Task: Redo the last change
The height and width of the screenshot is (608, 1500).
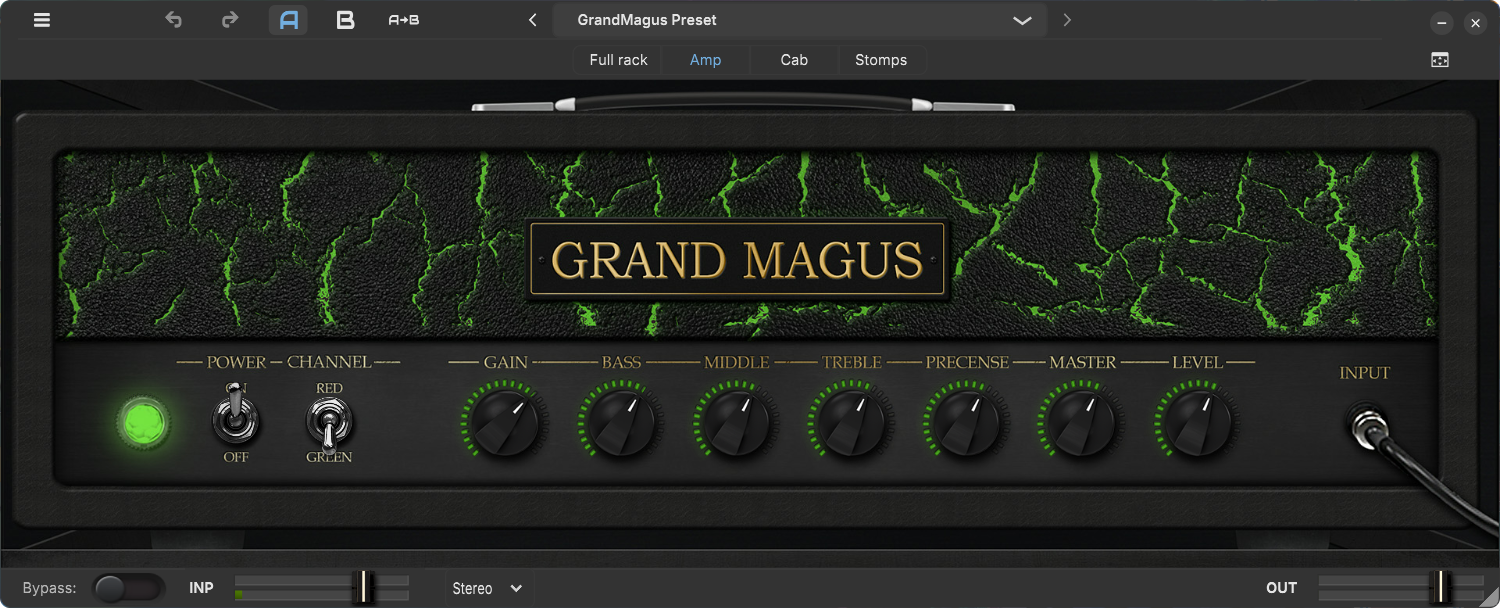Action: point(229,20)
